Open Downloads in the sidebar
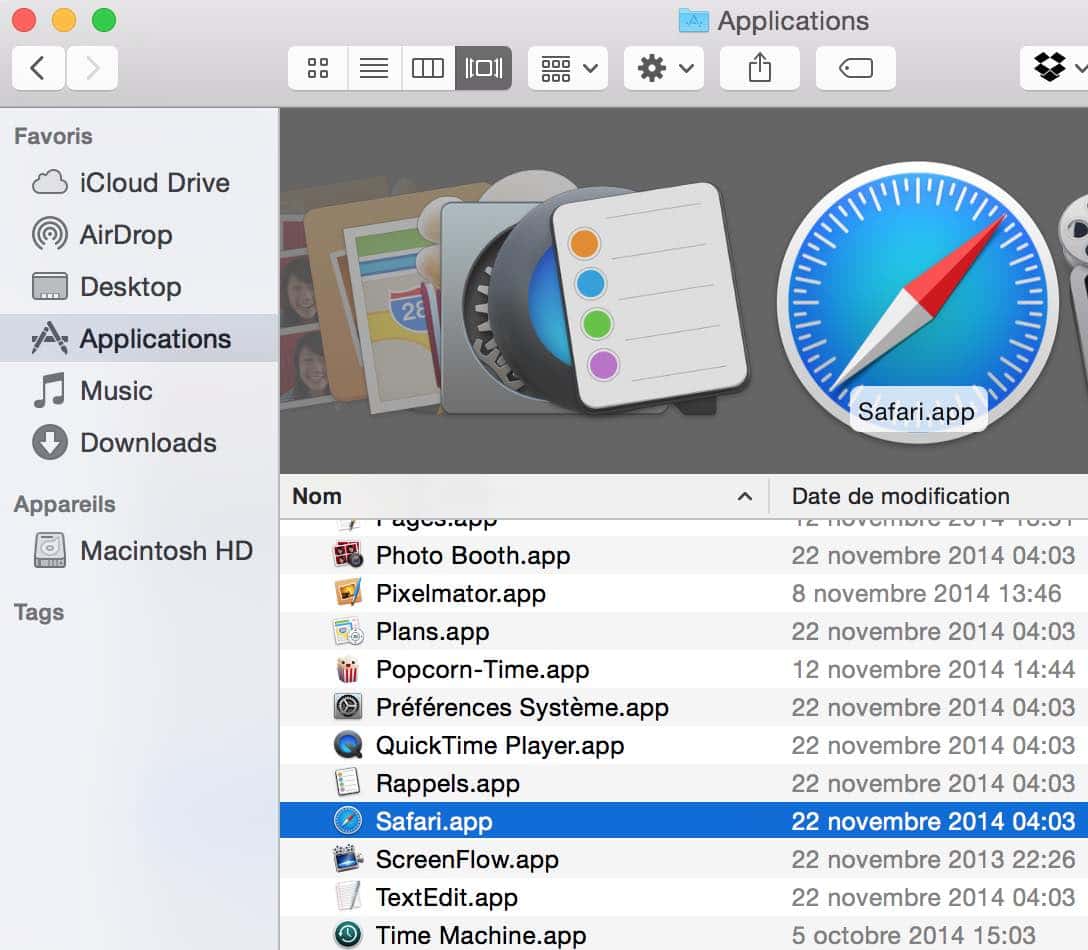The width and height of the screenshot is (1088, 950). pos(139,443)
